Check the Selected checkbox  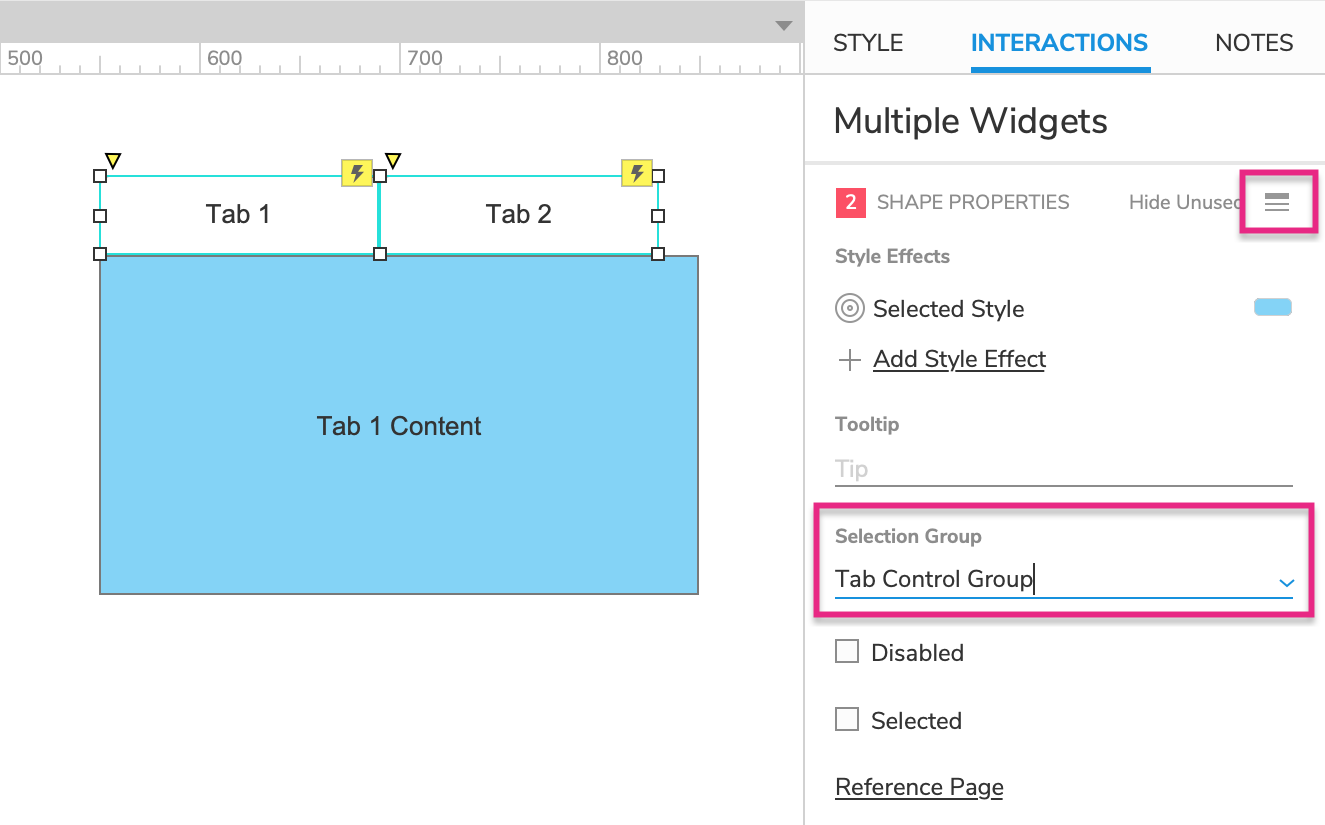847,719
